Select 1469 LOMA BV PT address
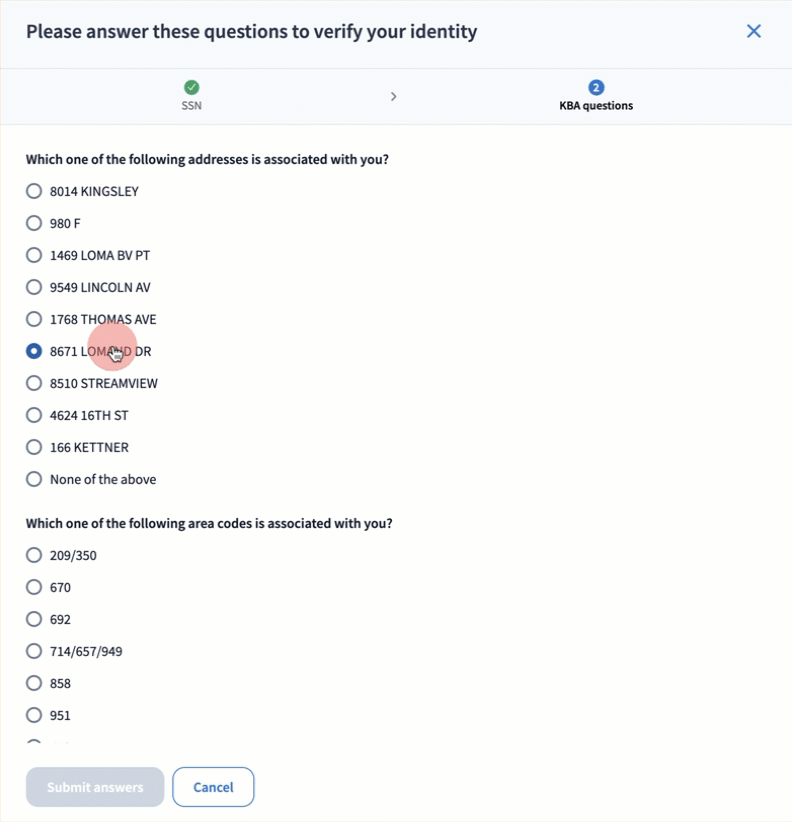Viewport: 792px width, 822px height. [34, 255]
